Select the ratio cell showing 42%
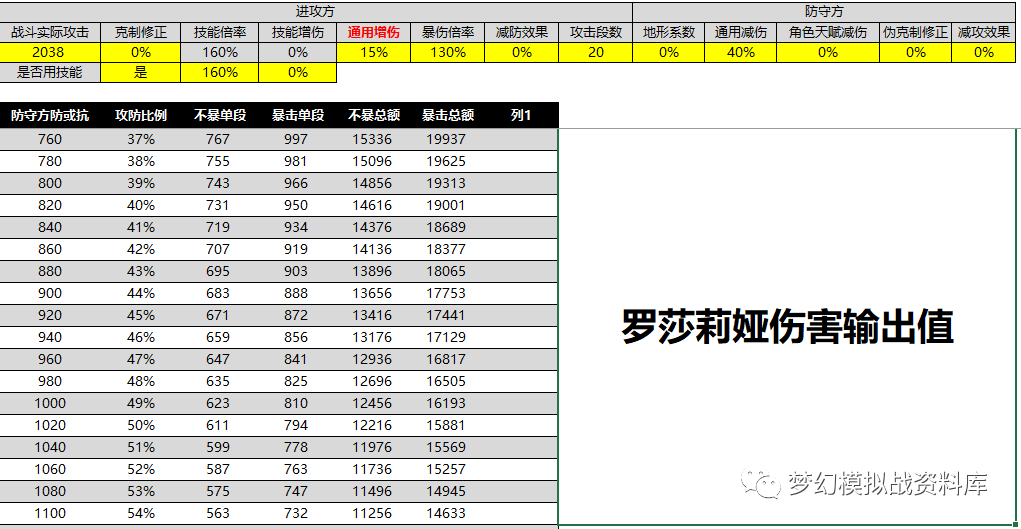This screenshot has width=1021, height=529. tap(141, 250)
